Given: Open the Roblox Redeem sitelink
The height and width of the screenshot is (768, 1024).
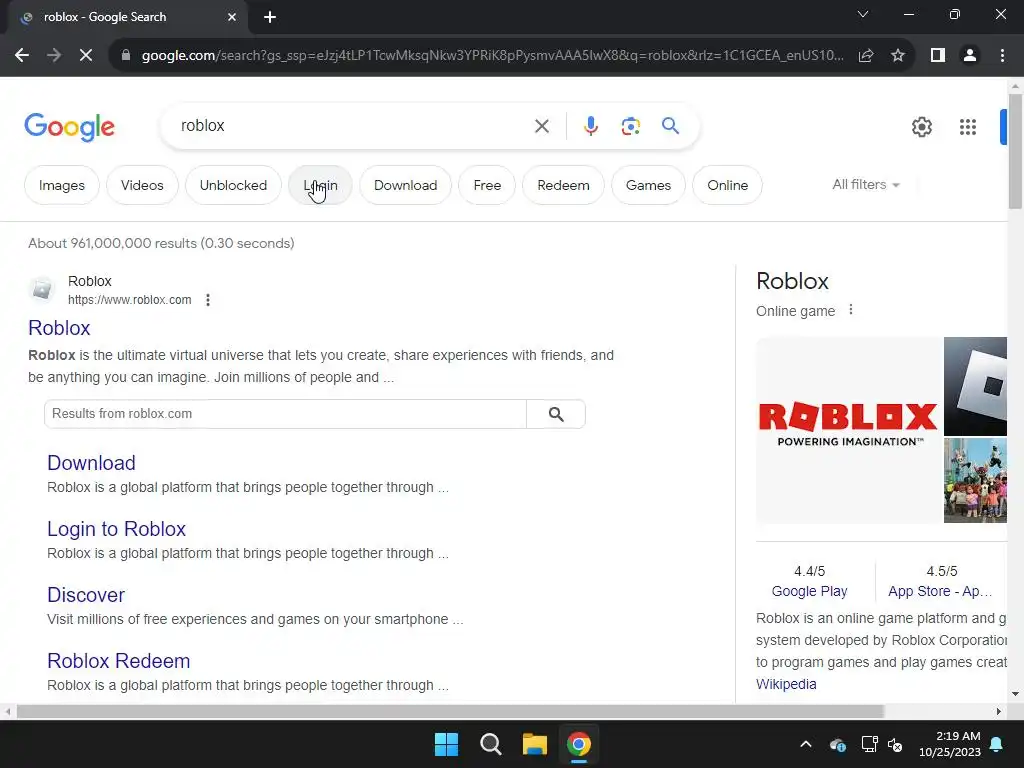Looking at the screenshot, I should pyautogui.click(x=119, y=660).
